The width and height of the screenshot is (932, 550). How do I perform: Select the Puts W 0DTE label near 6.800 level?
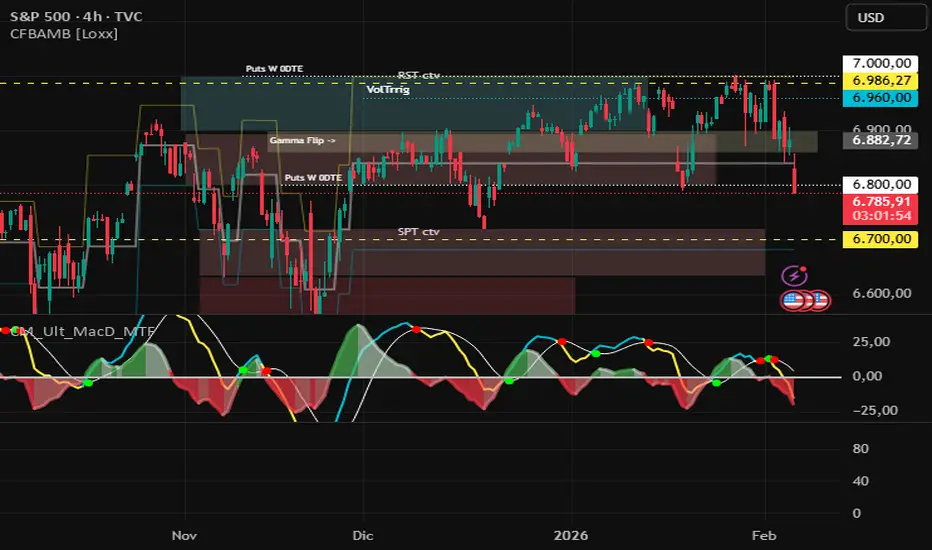(x=313, y=178)
